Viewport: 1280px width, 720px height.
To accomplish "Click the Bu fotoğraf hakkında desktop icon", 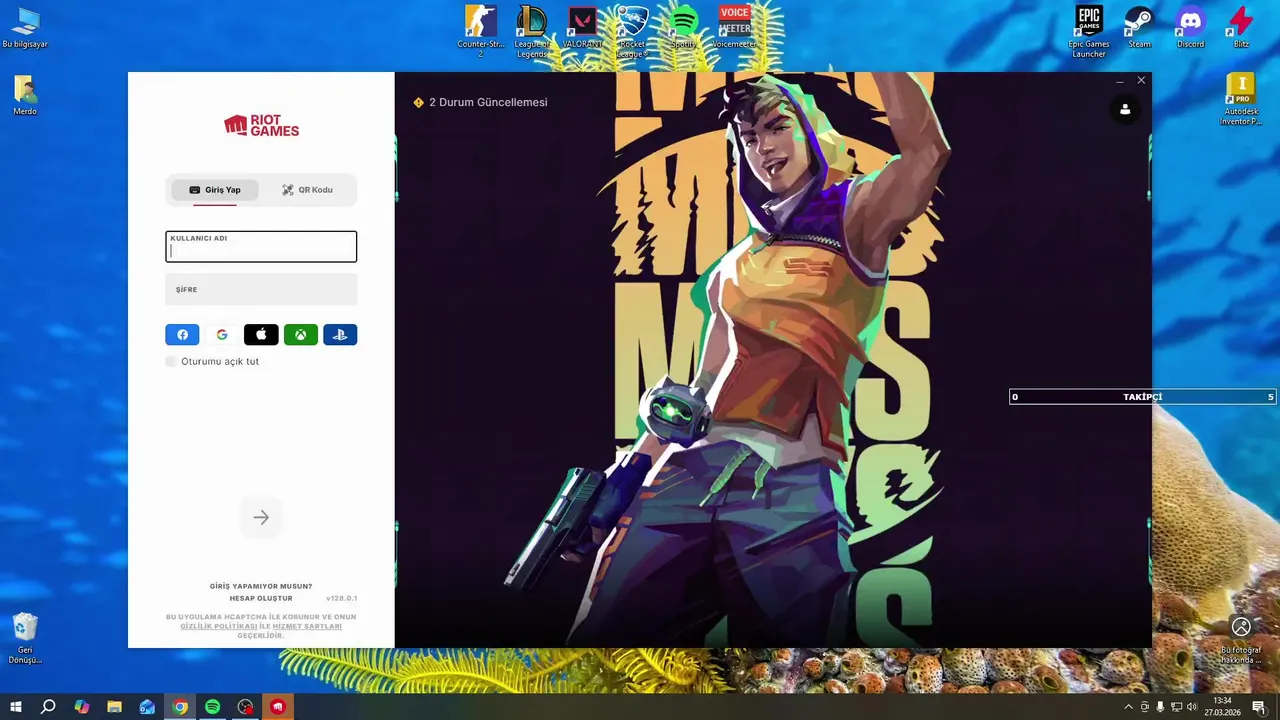I will point(1241,640).
